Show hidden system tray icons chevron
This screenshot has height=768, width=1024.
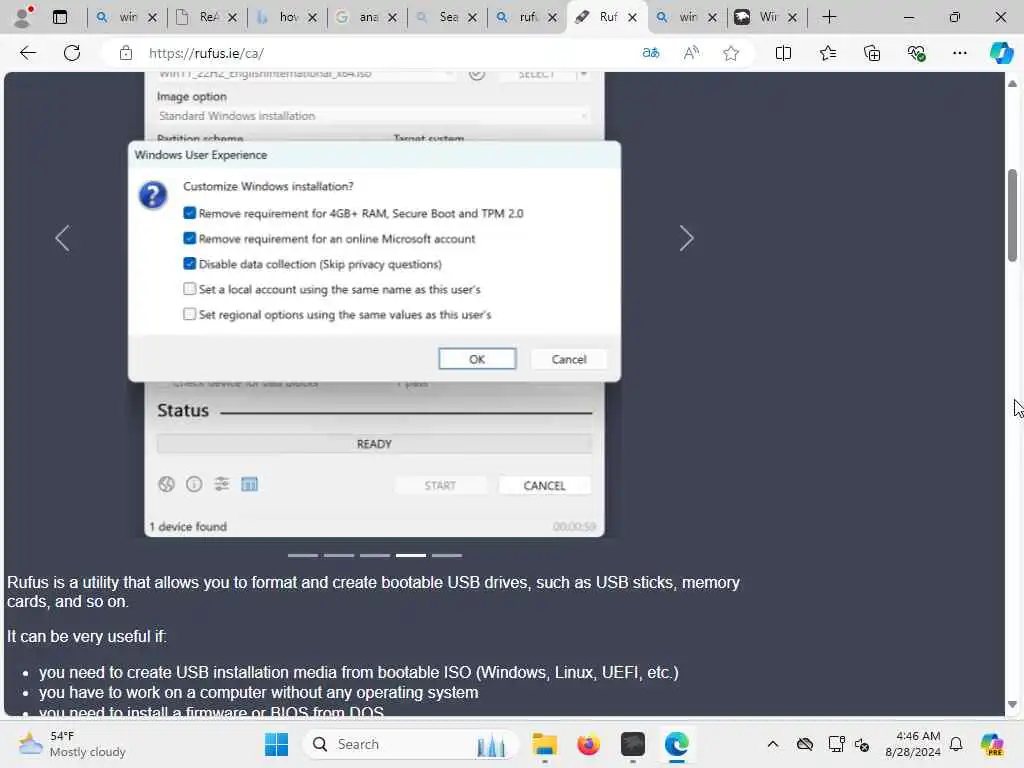pos(773,744)
